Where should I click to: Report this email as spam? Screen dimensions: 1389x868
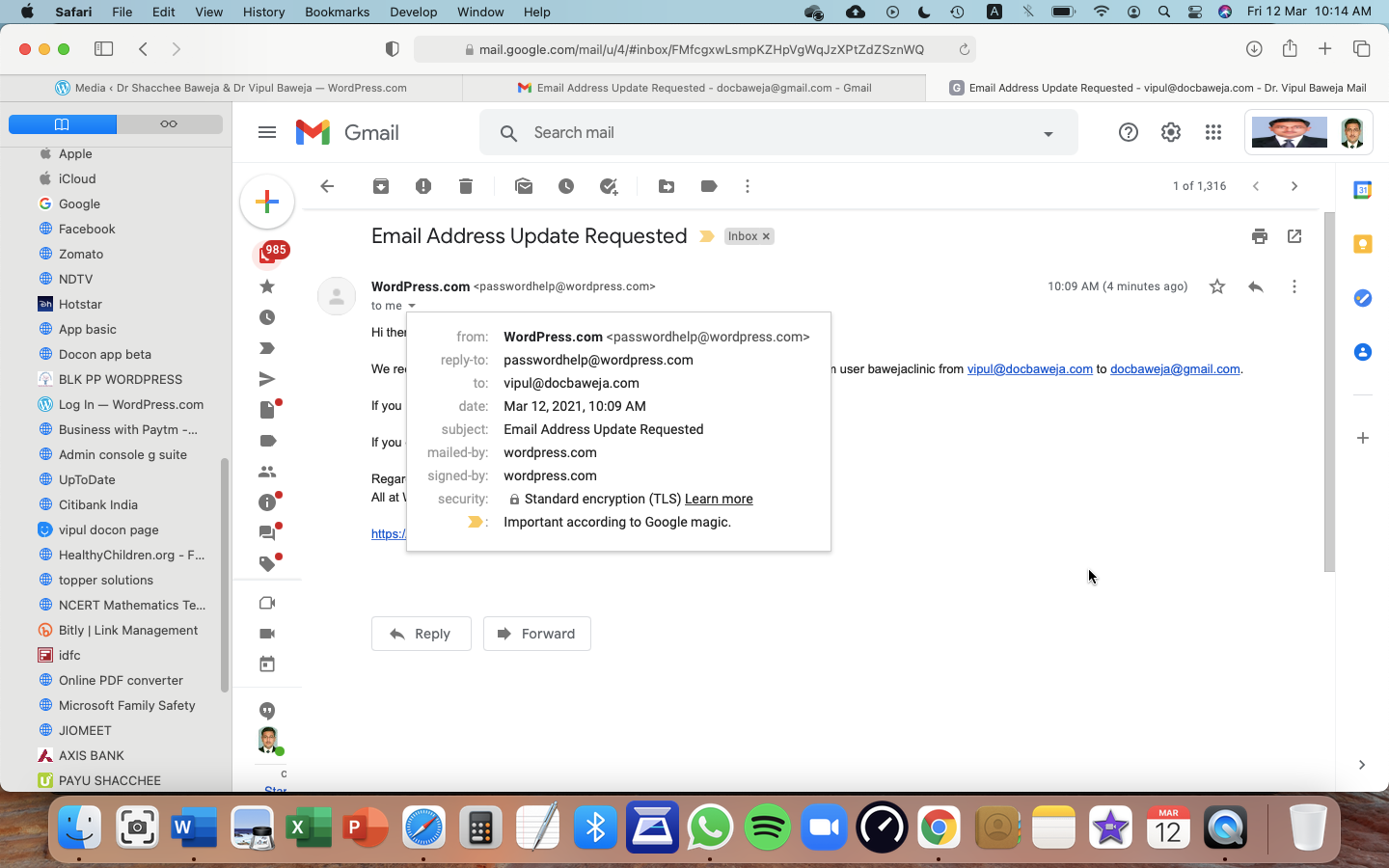pyautogui.click(x=423, y=186)
